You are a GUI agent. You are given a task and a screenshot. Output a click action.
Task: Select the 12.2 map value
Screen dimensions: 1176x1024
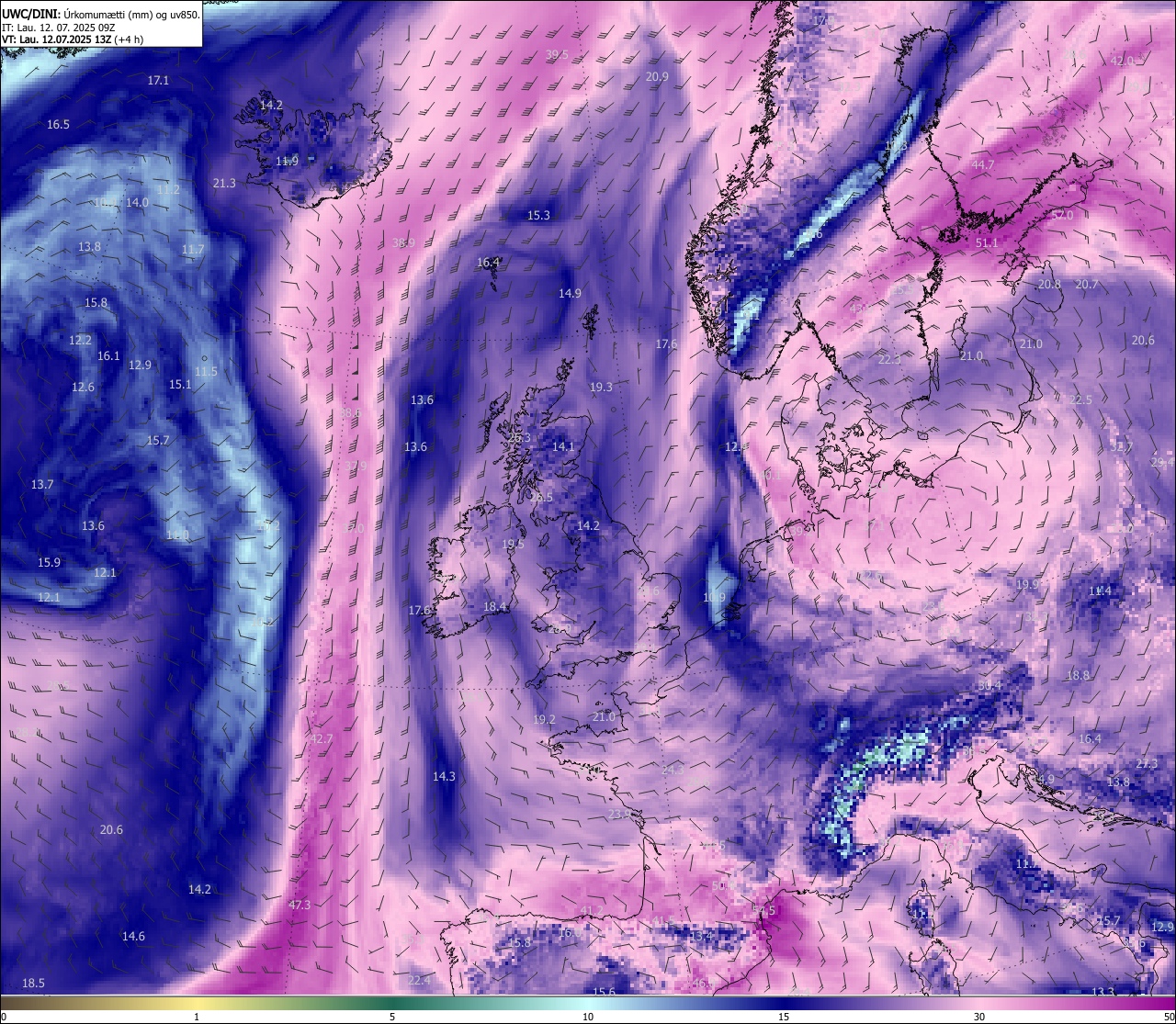[80, 341]
